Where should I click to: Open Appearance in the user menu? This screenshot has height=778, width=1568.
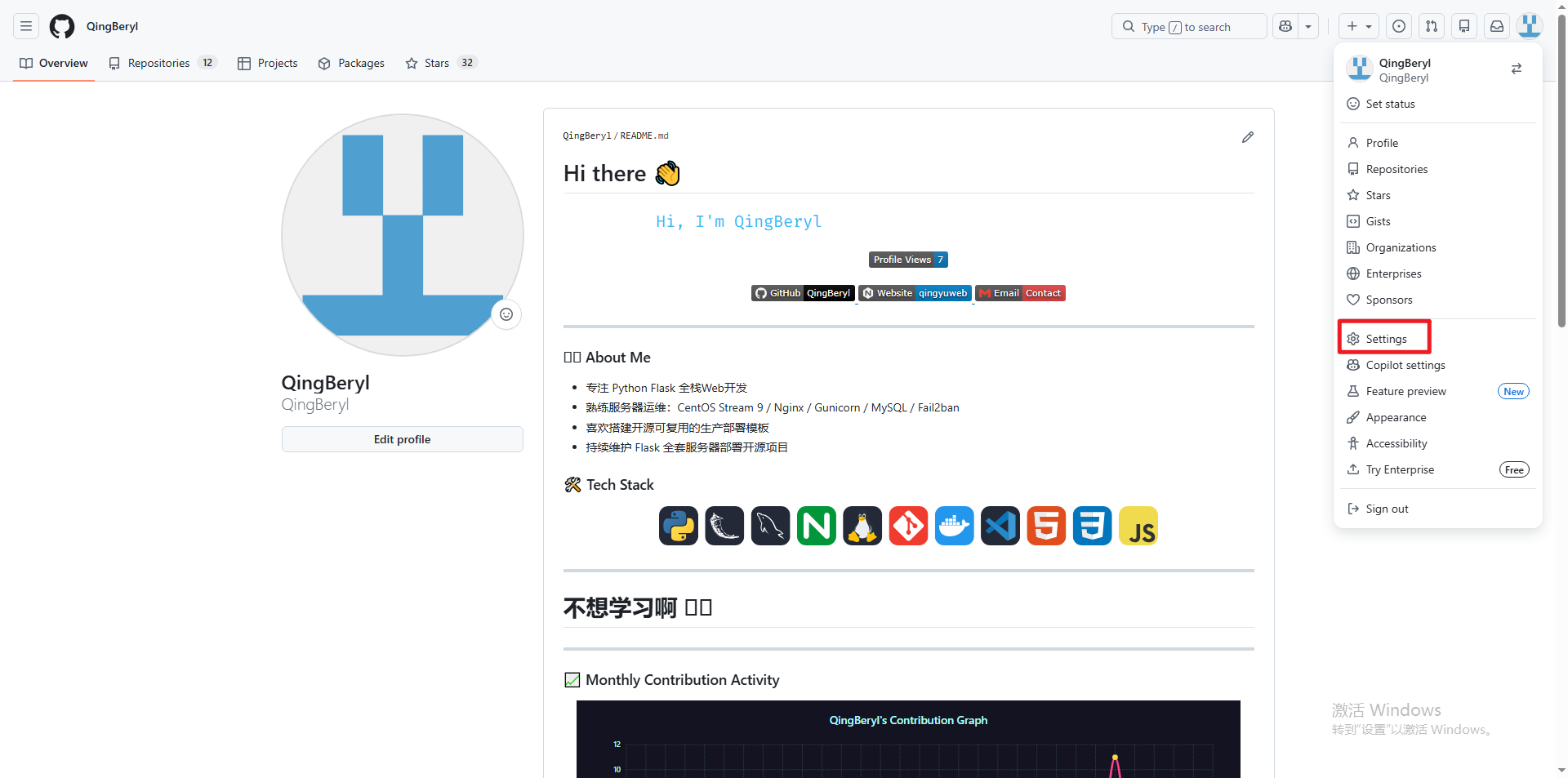(1438, 417)
